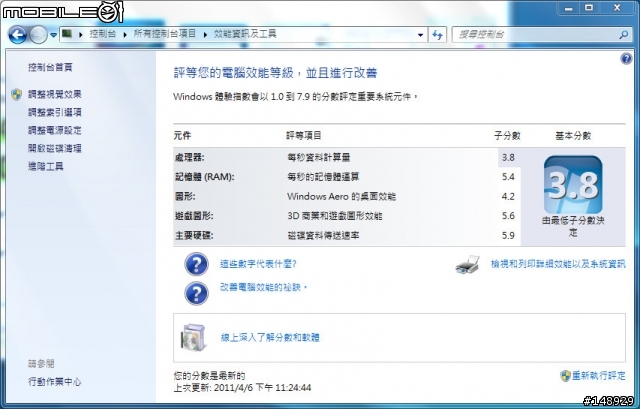Select the 記憶體 (RAM) row label
640x409 pixels.
click(x=204, y=177)
